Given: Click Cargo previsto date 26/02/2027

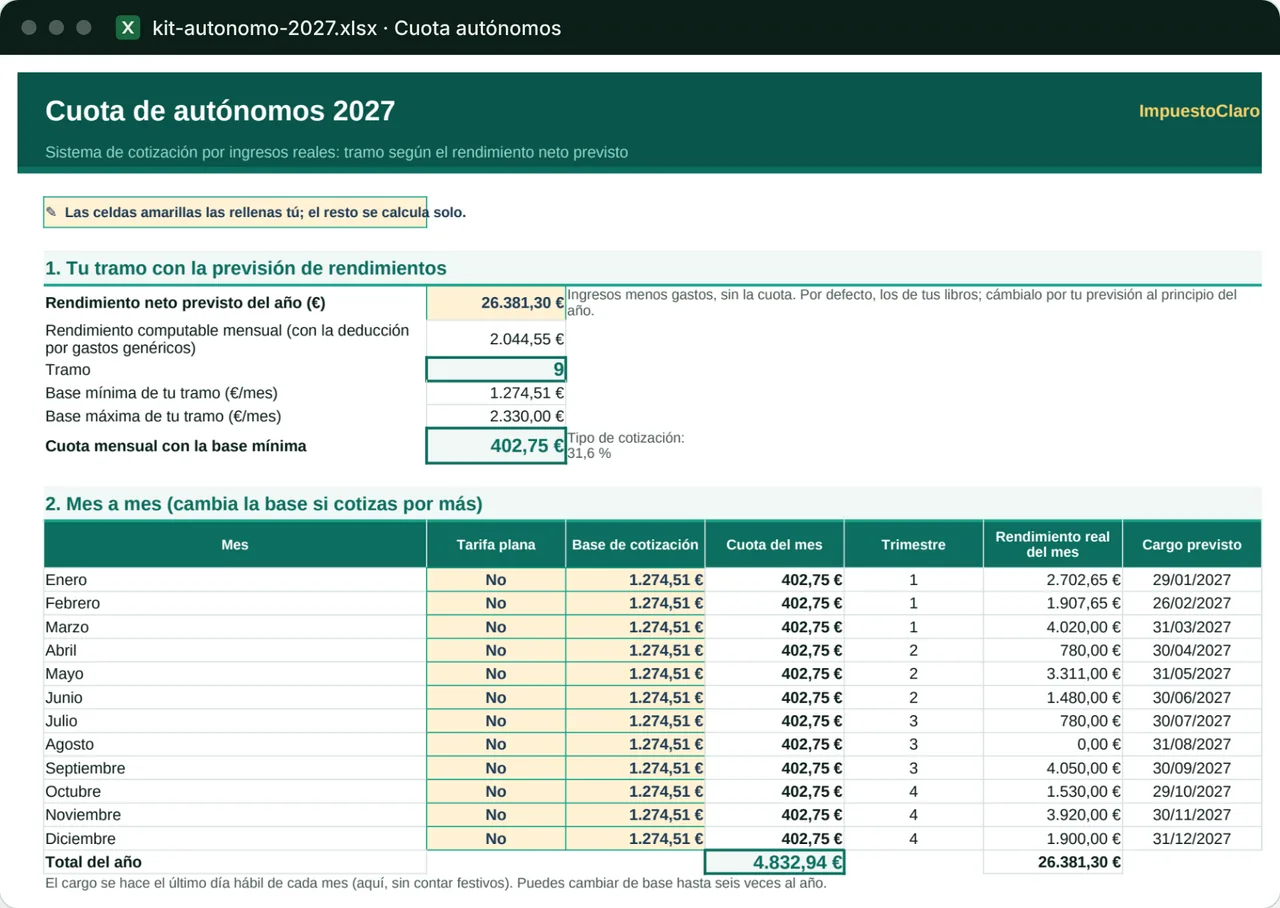Looking at the screenshot, I should coord(1191,603).
